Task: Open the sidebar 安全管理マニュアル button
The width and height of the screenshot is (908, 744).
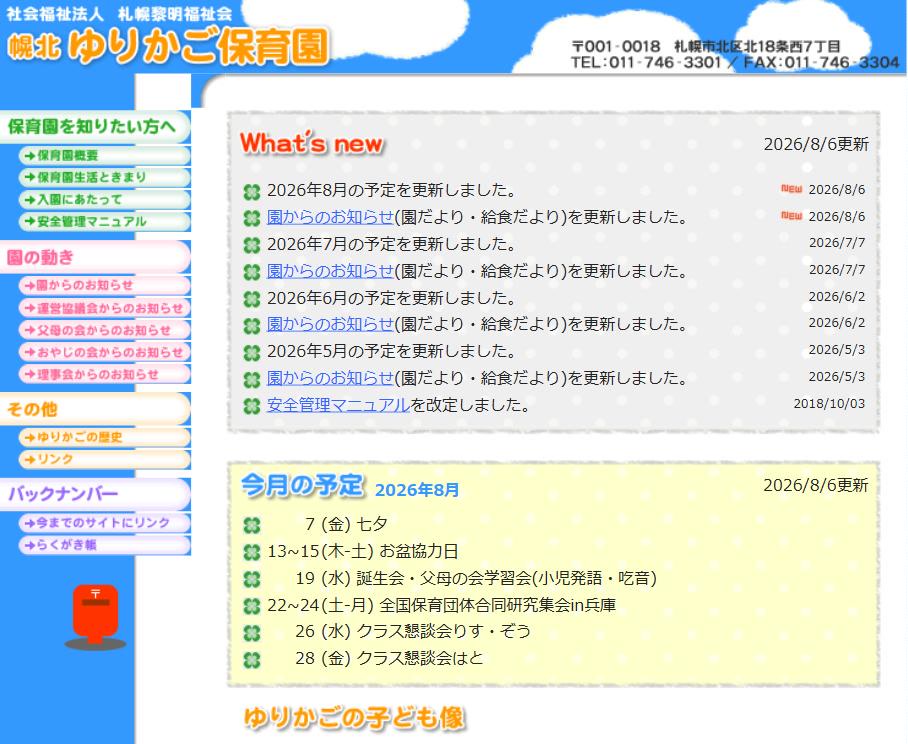Action: pos(104,221)
